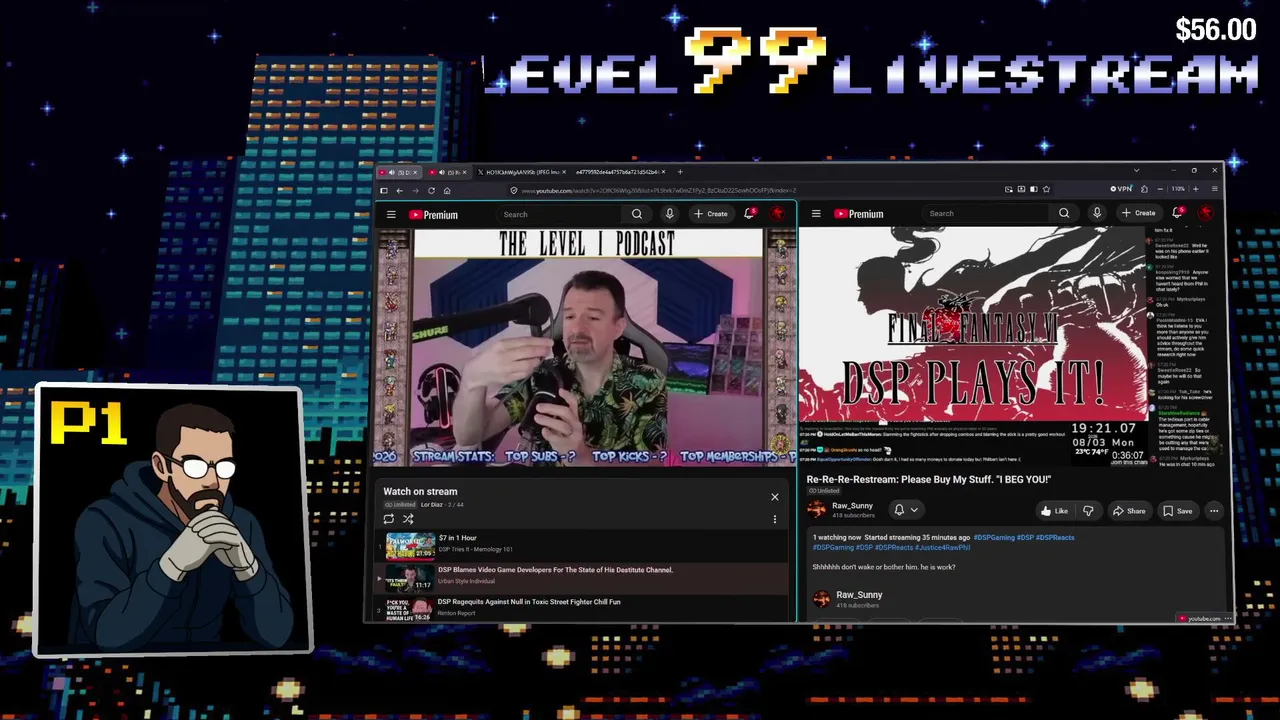This screenshot has width=1280, height=720.
Task: Start voice search in right YouTube pane
Action: [1097, 213]
